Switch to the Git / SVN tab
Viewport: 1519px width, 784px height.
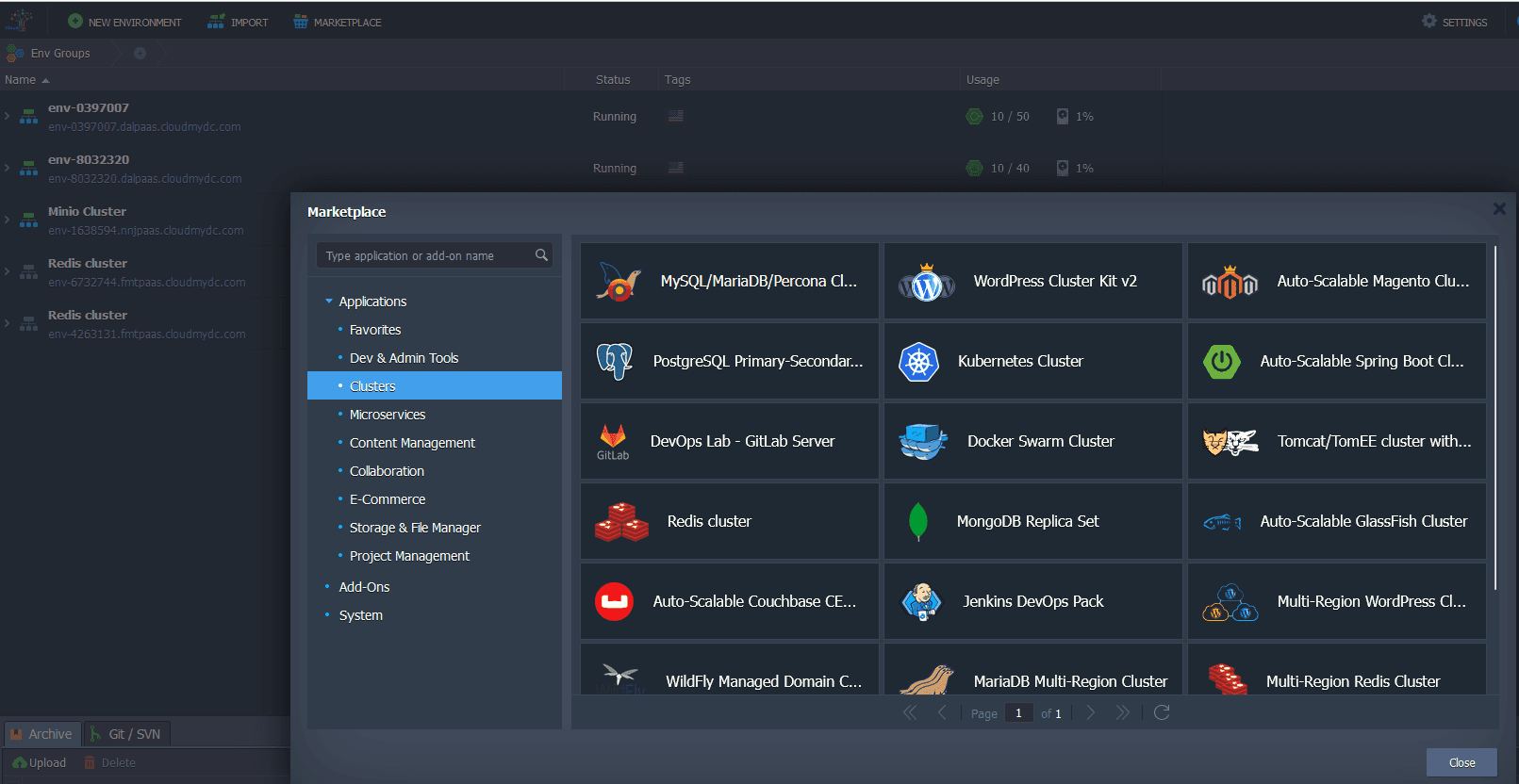(x=126, y=734)
